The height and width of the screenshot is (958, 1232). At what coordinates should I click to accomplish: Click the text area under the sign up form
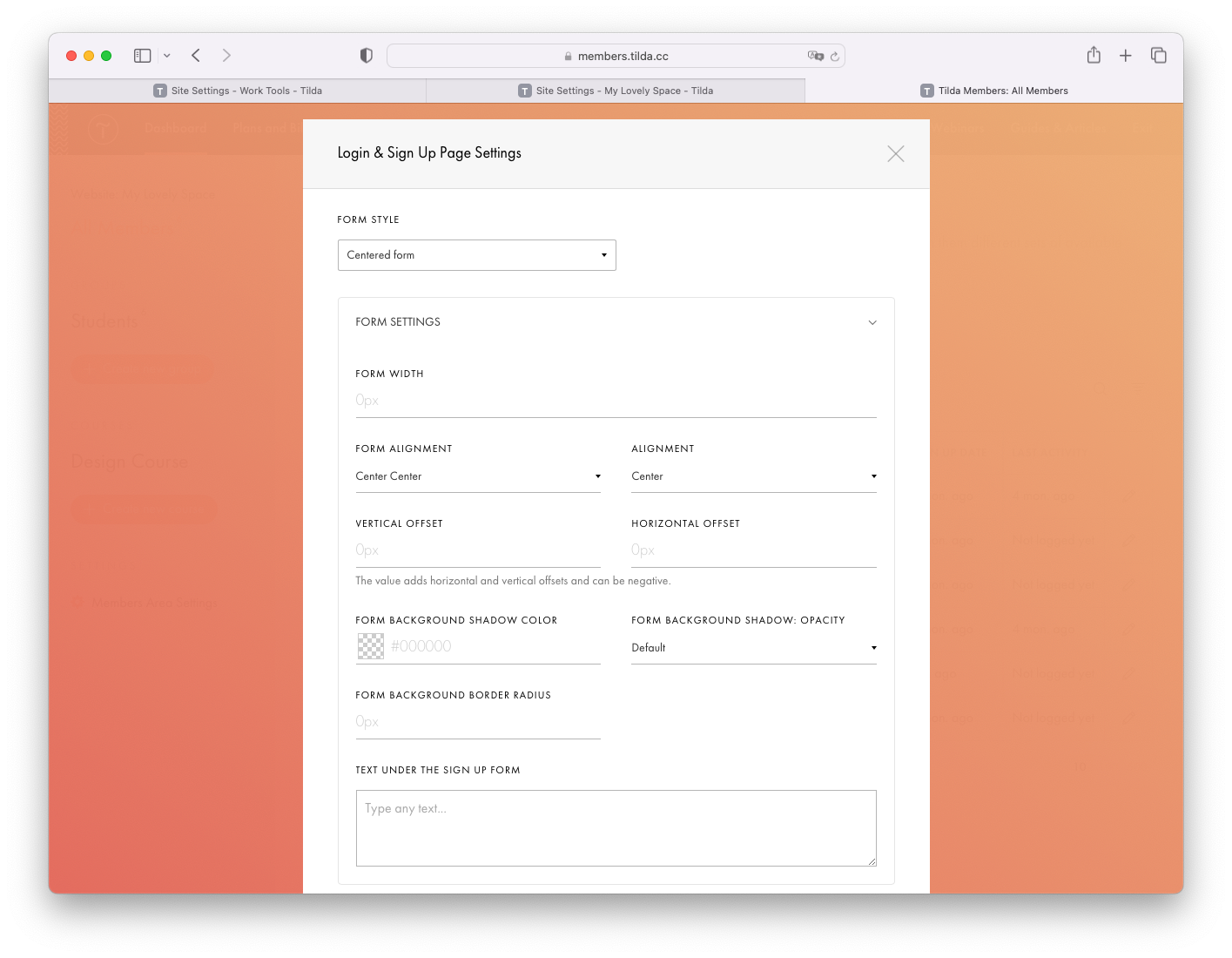pyautogui.click(x=616, y=827)
